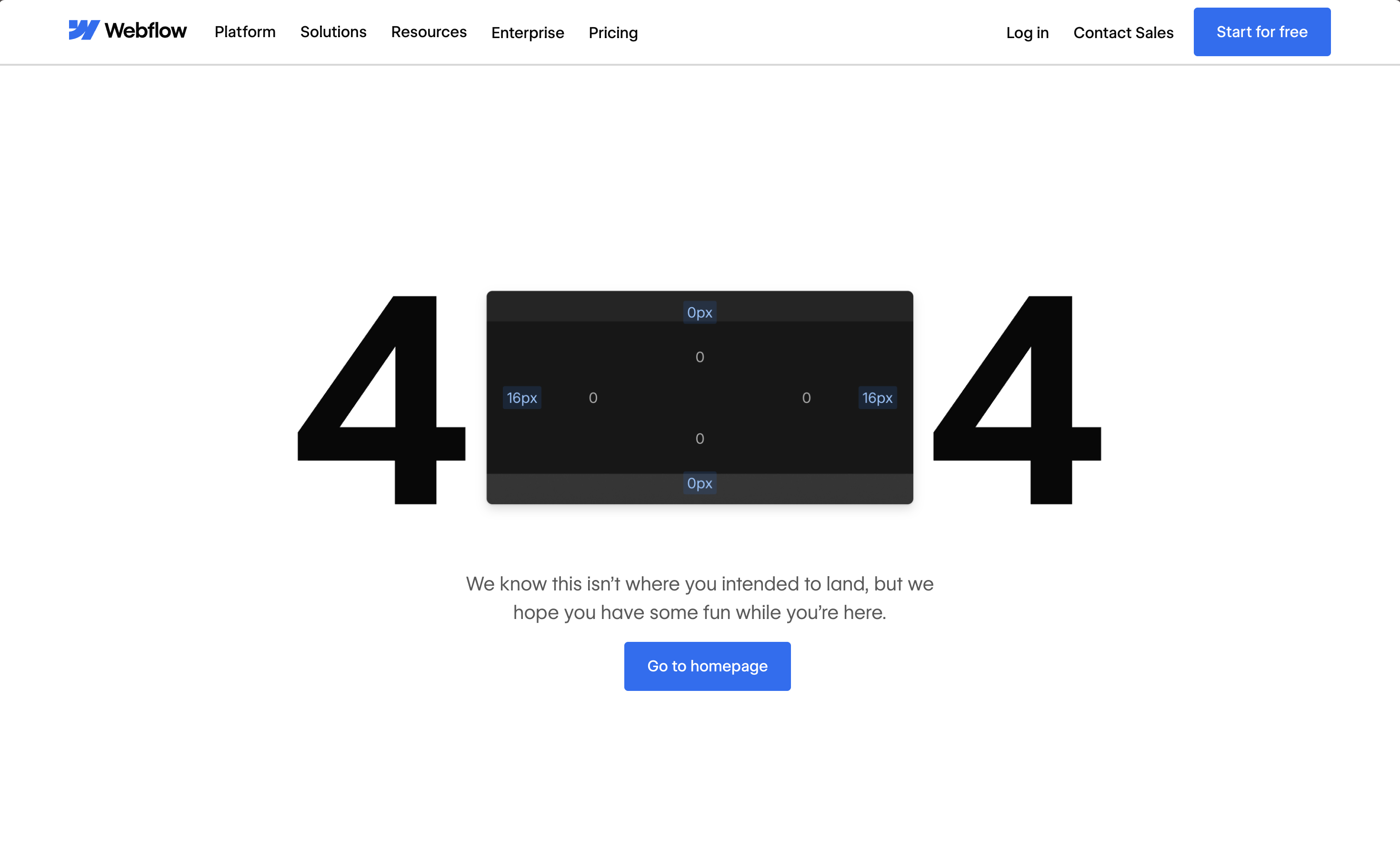Select the left padding 0 value
1400x859 pixels.
pos(592,398)
